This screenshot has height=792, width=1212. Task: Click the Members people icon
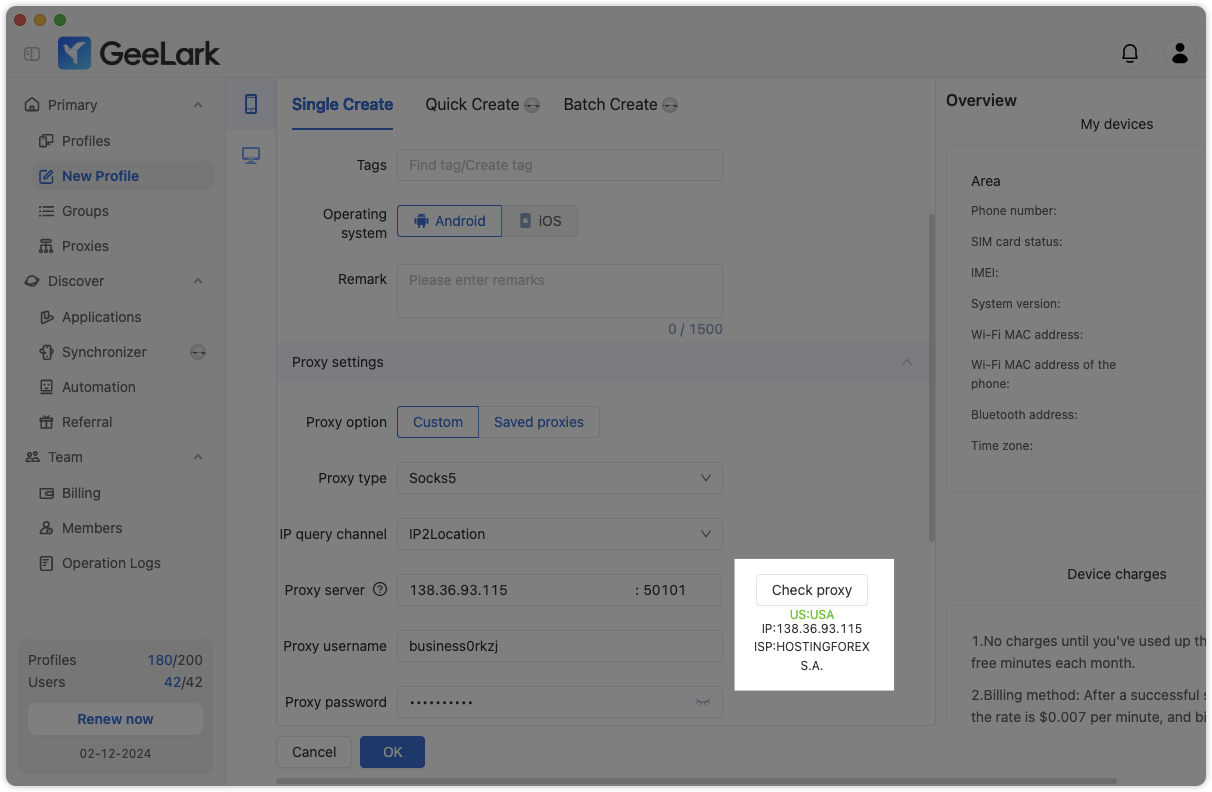(x=46, y=528)
